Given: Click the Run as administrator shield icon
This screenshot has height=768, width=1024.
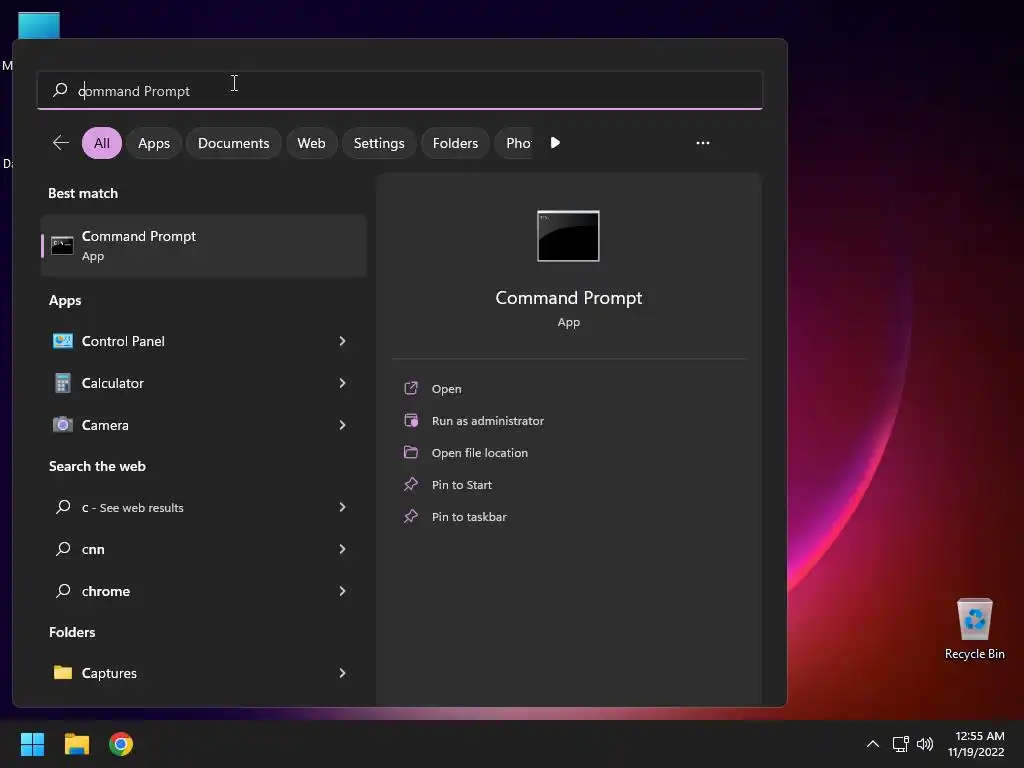Looking at the screenshot, I should coord(411,420).
